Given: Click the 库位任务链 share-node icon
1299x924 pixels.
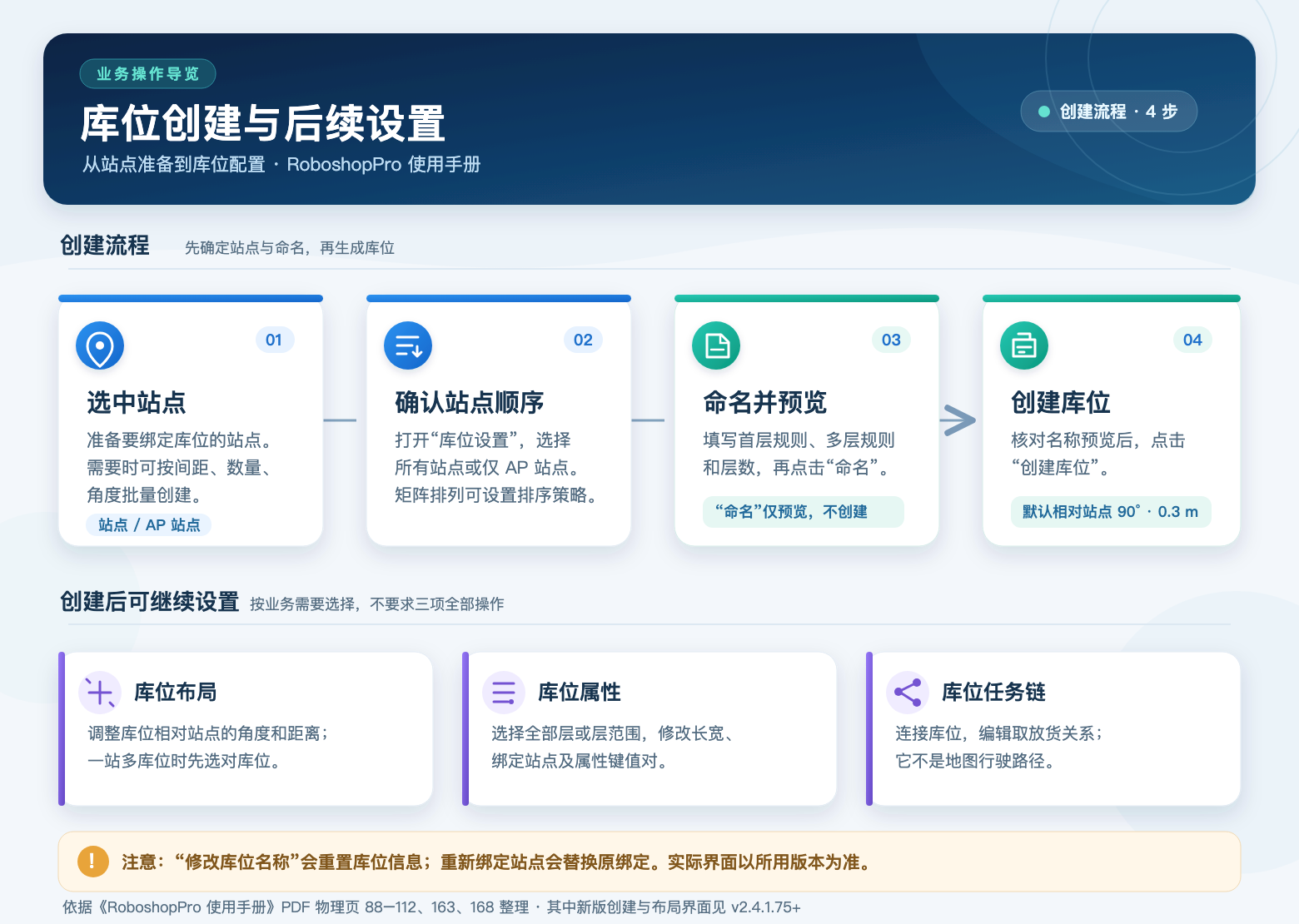Looking at the screenshot, I should pyautogui.click(x=908, y=693).
